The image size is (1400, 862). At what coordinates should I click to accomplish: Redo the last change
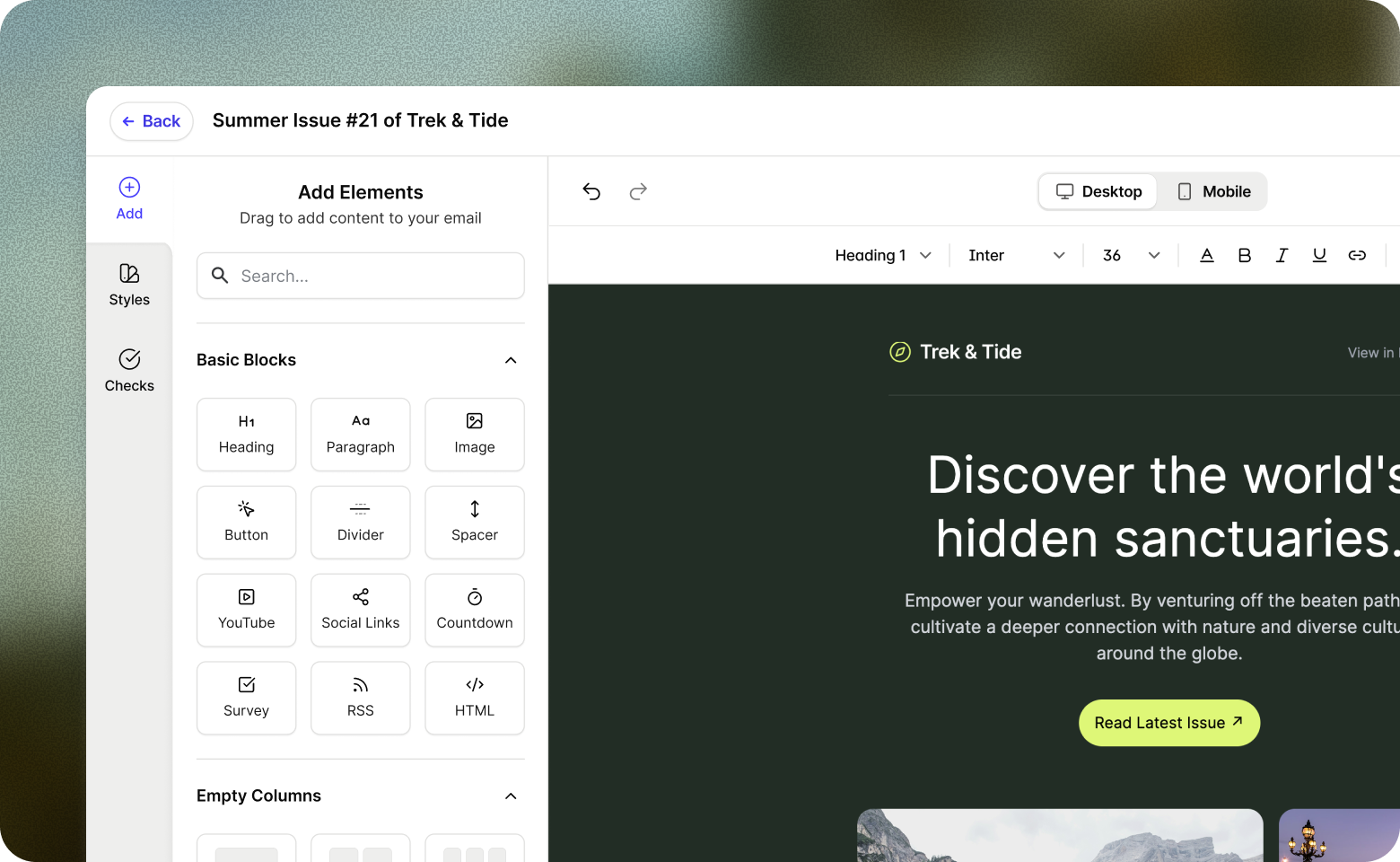(638, 191)
